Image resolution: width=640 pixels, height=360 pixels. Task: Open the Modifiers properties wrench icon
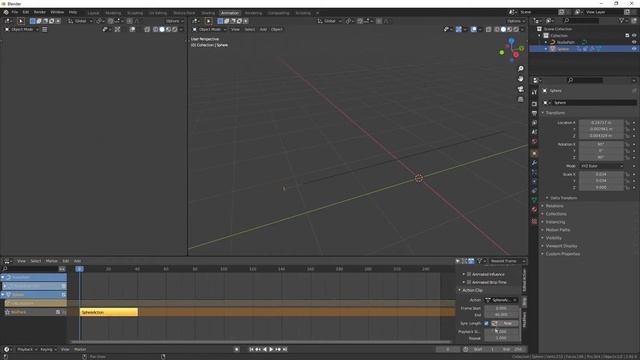534,163
